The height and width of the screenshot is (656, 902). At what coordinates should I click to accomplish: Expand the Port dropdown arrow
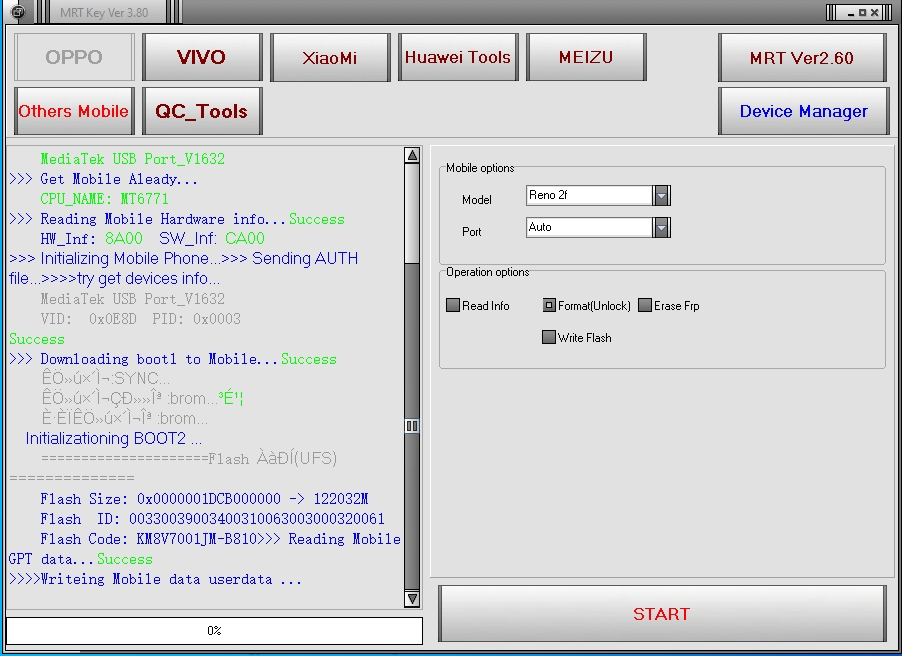pos(662,227)
